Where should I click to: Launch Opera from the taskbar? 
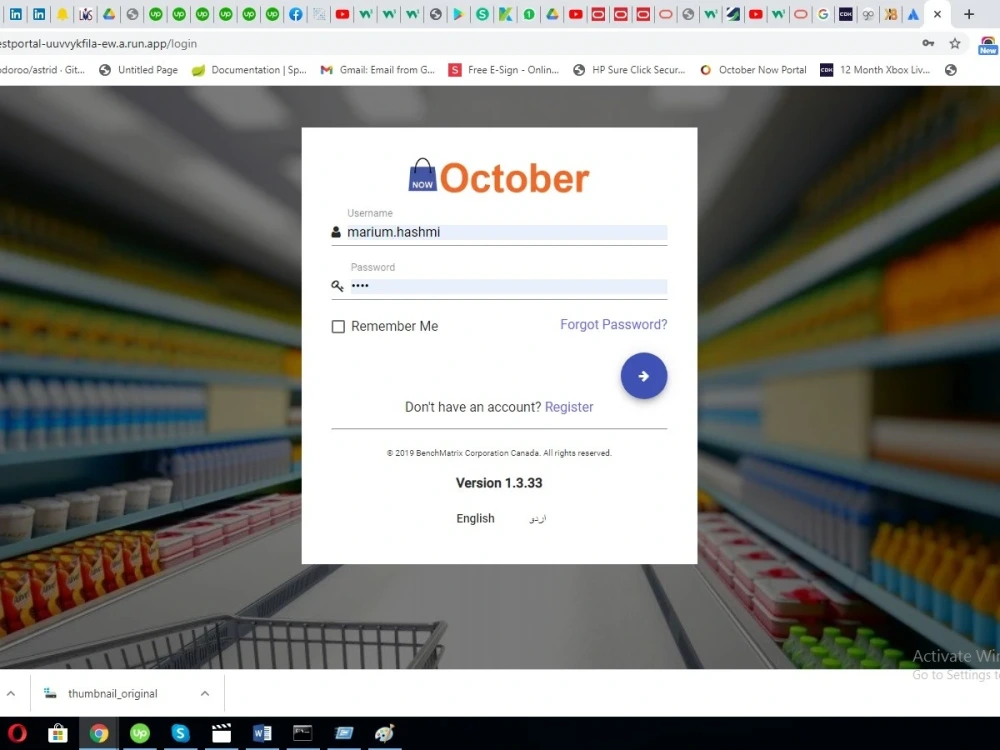point(17,733)
